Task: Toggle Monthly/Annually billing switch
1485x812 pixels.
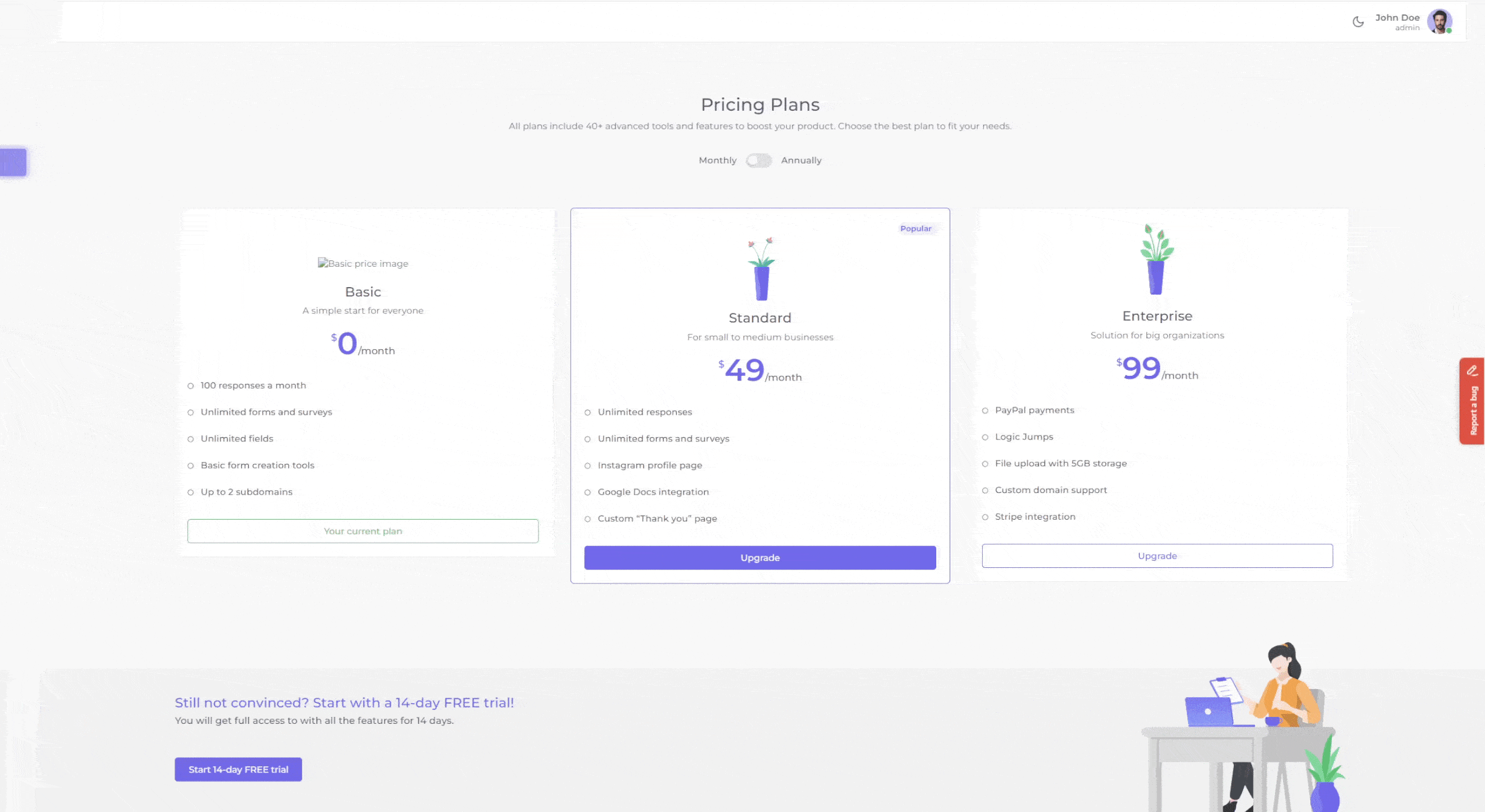Action: 759,161
